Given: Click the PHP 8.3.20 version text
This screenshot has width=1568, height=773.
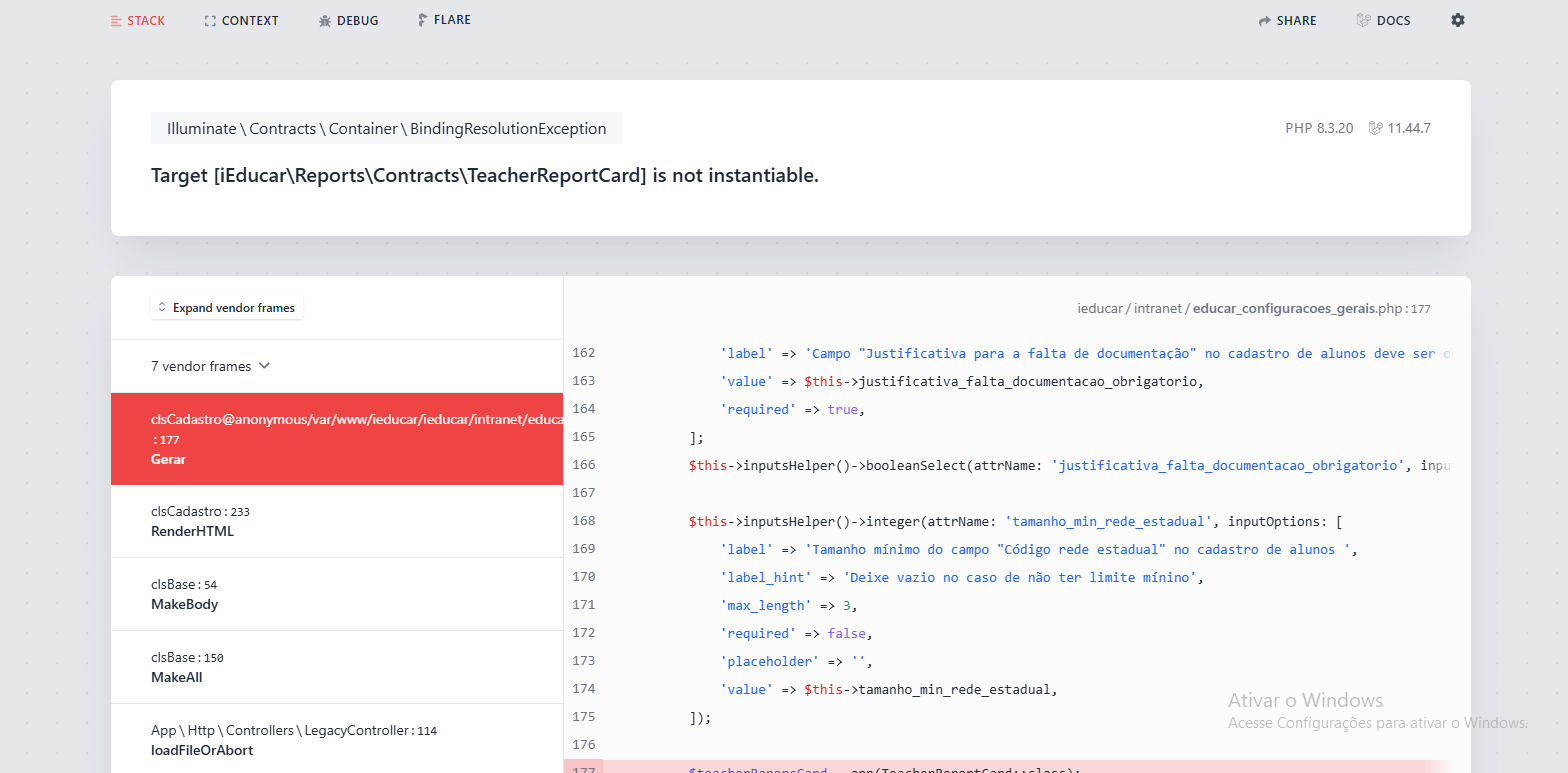Looking at the screenshot, I should tap(1319, 128).
